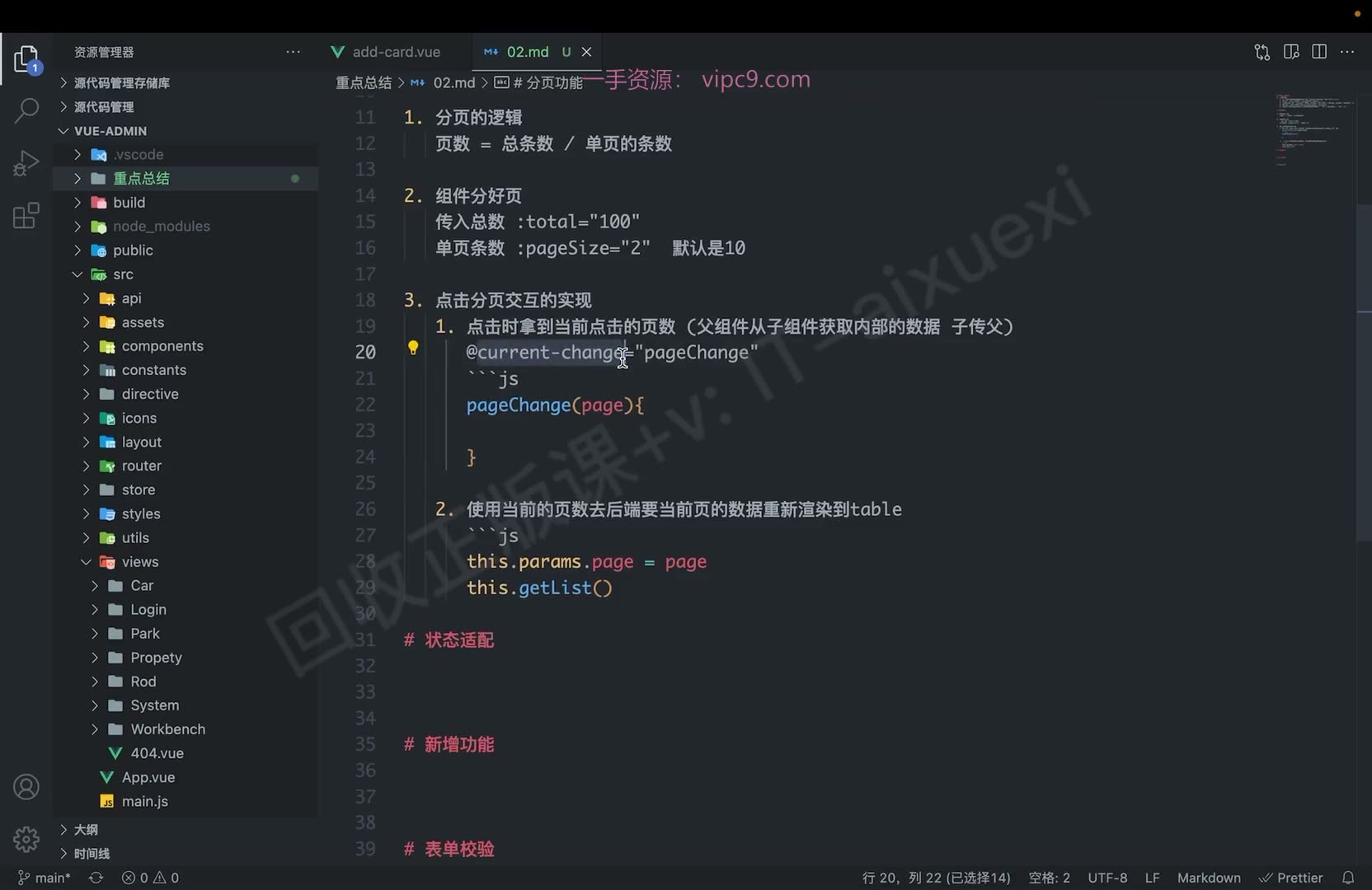Open the Extensions view icon

coord(26,216)
